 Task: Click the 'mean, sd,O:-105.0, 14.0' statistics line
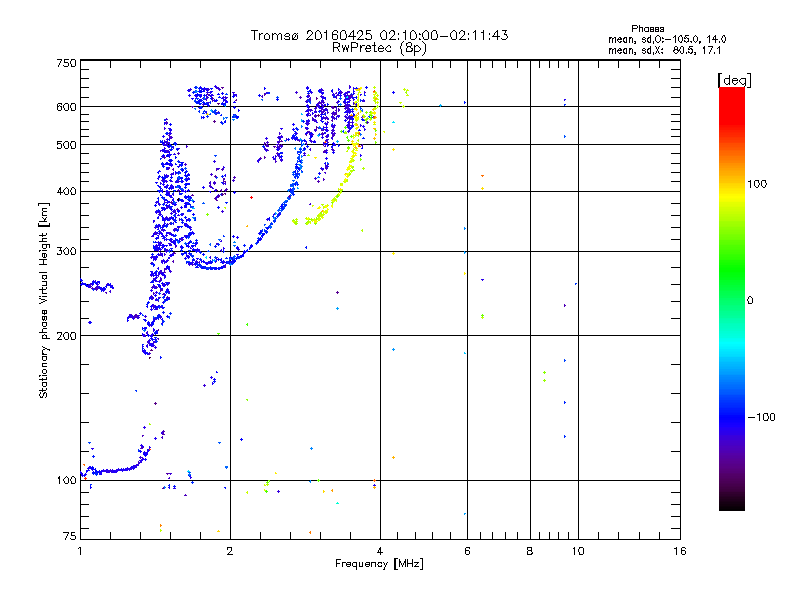click(667, 39)
